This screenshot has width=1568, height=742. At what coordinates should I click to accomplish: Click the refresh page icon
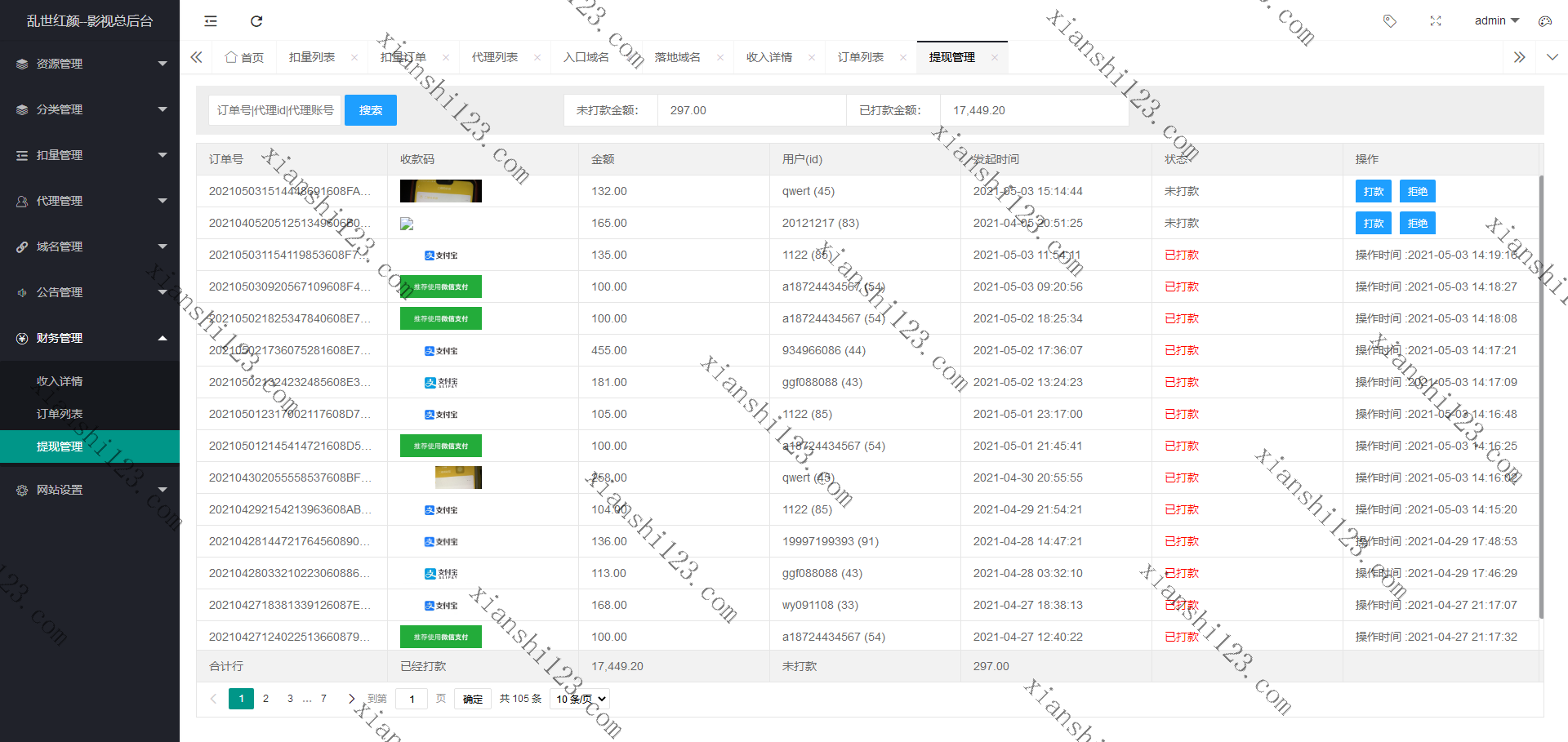256,21
